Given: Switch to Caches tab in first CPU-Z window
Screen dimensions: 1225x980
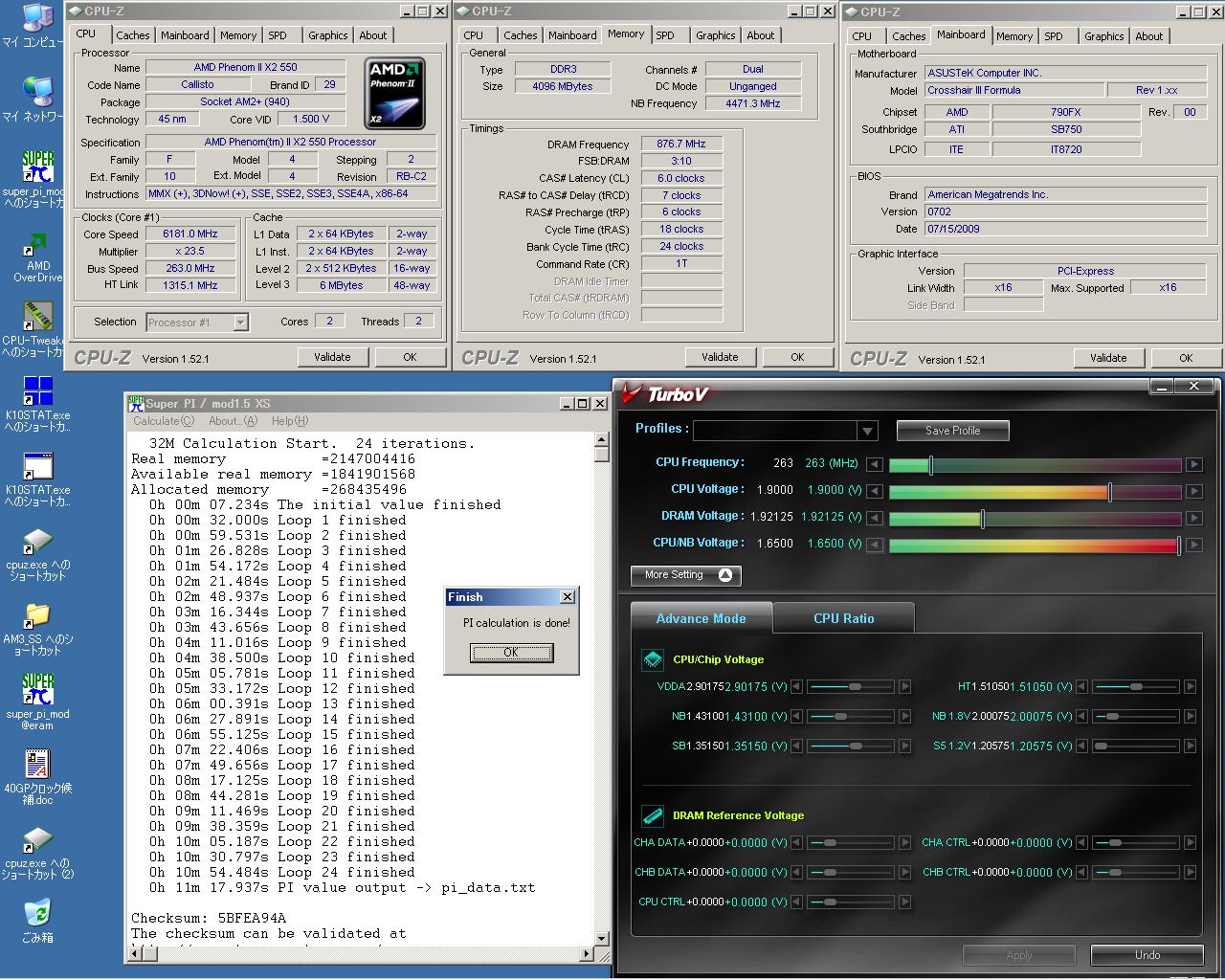Looking at the screenshot, I should pos(133,35).
